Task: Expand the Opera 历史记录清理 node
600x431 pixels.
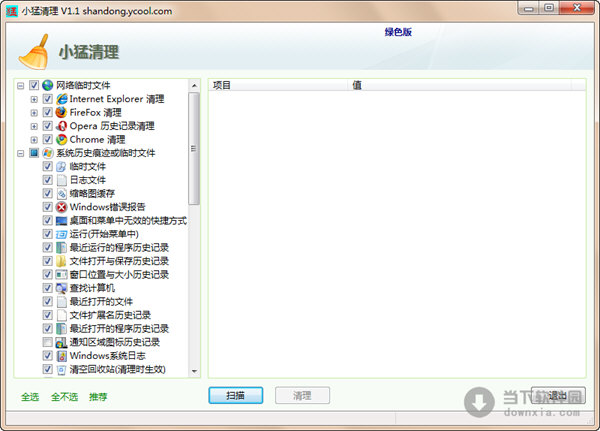Action: click(34, 126)
